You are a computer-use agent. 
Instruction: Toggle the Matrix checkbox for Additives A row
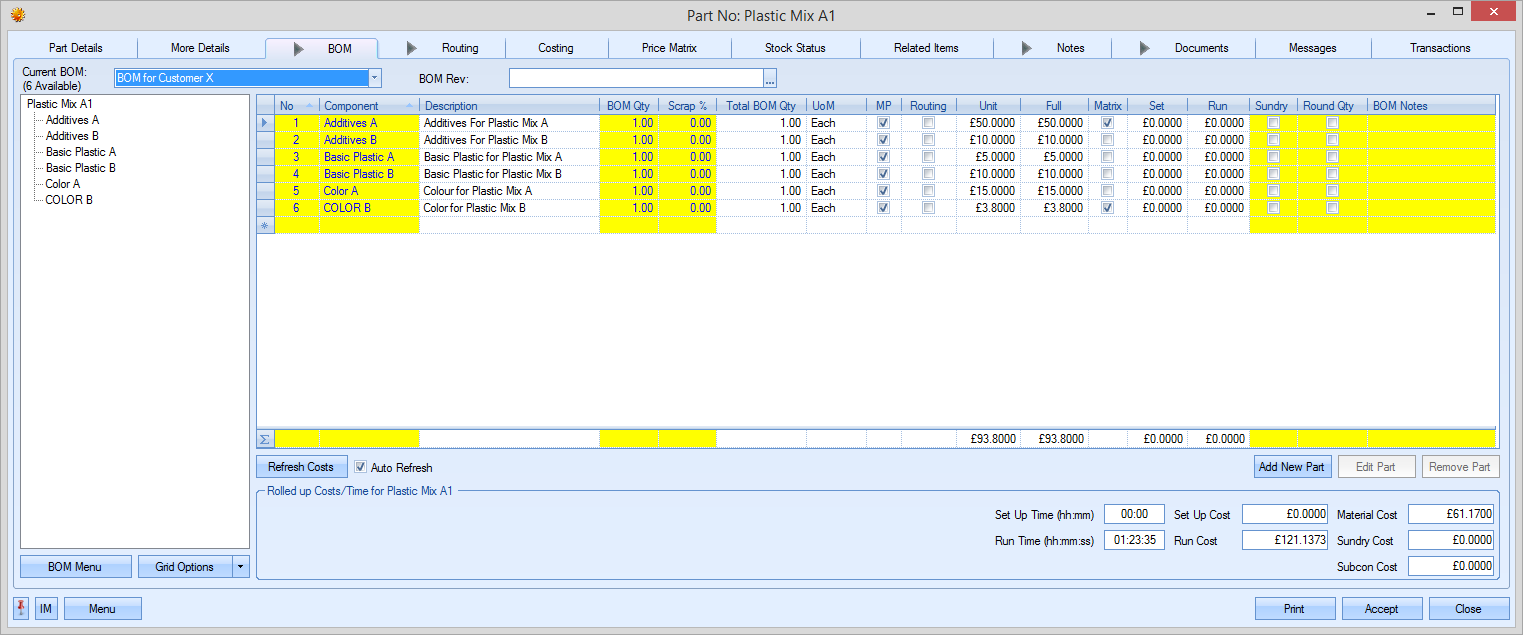(x=1107, y=123)
